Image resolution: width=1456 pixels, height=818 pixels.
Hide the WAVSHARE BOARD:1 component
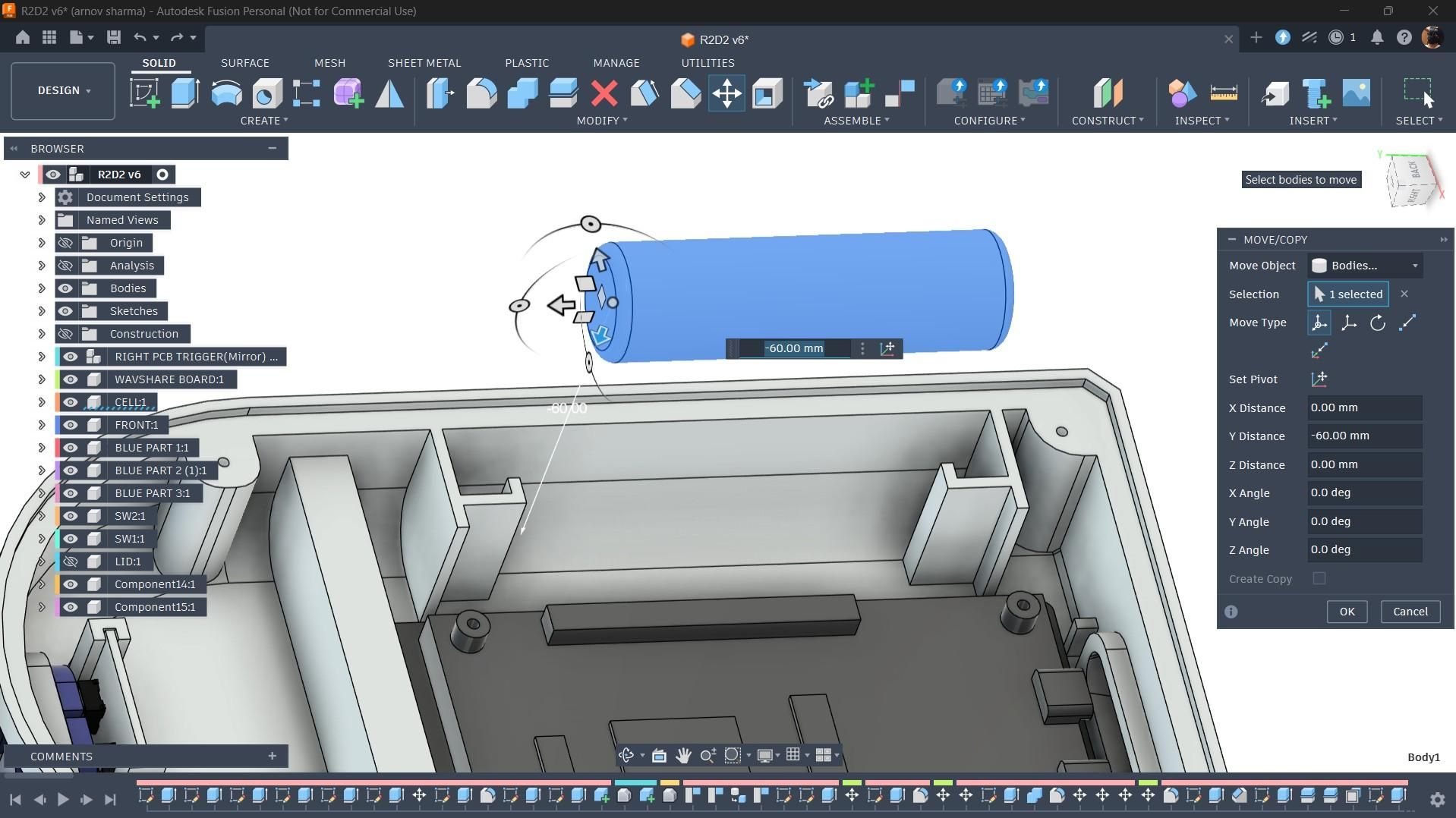click(71, 379)
